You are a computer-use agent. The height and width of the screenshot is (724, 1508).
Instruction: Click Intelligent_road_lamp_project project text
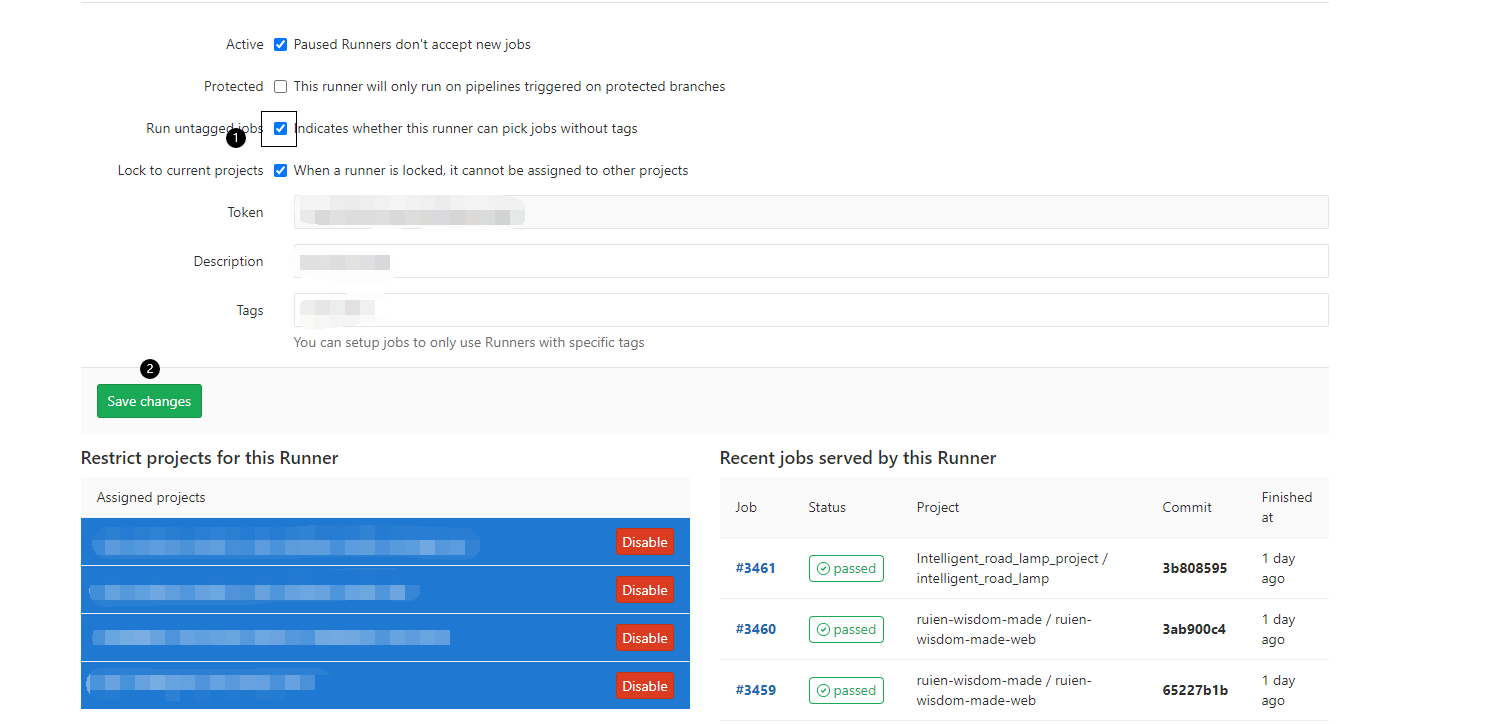(1012, 568)
